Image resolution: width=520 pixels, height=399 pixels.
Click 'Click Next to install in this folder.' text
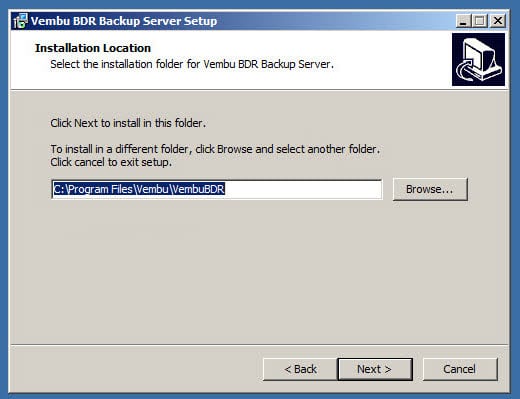point(128,123)
